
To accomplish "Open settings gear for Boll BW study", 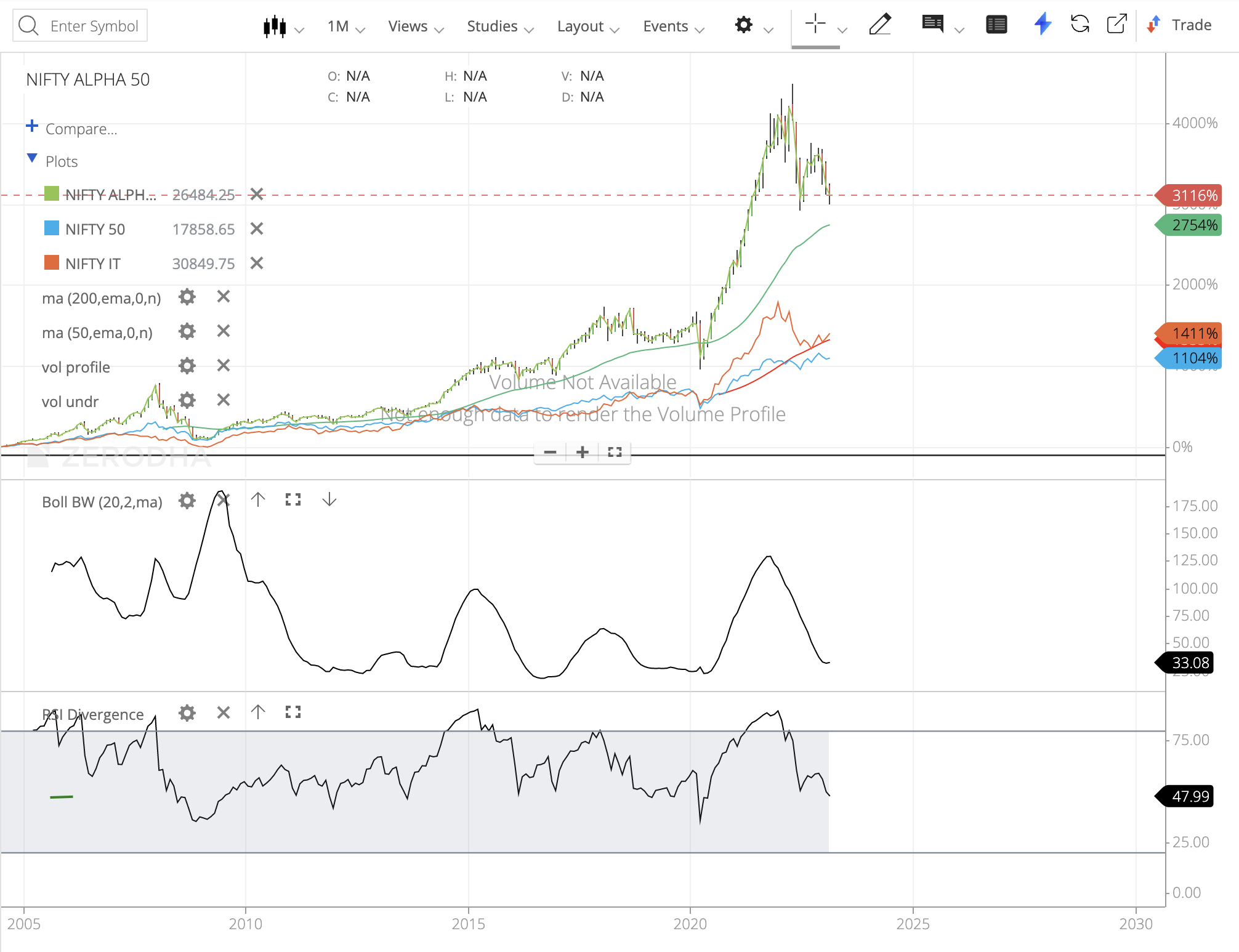I will [187, 501].
